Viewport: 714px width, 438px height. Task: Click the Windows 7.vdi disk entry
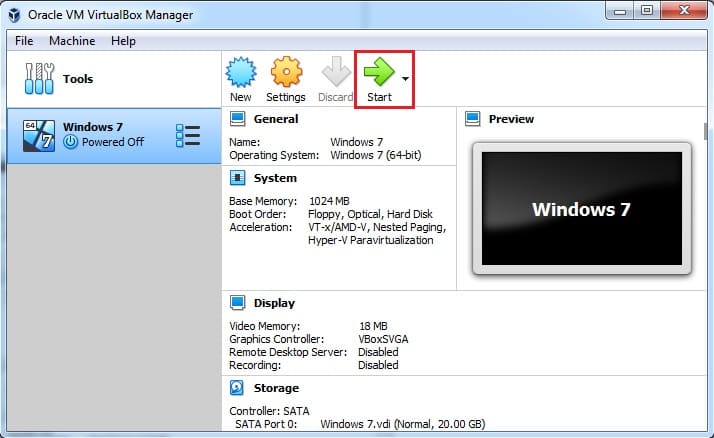pyautogui.click(x=403, y=424)
